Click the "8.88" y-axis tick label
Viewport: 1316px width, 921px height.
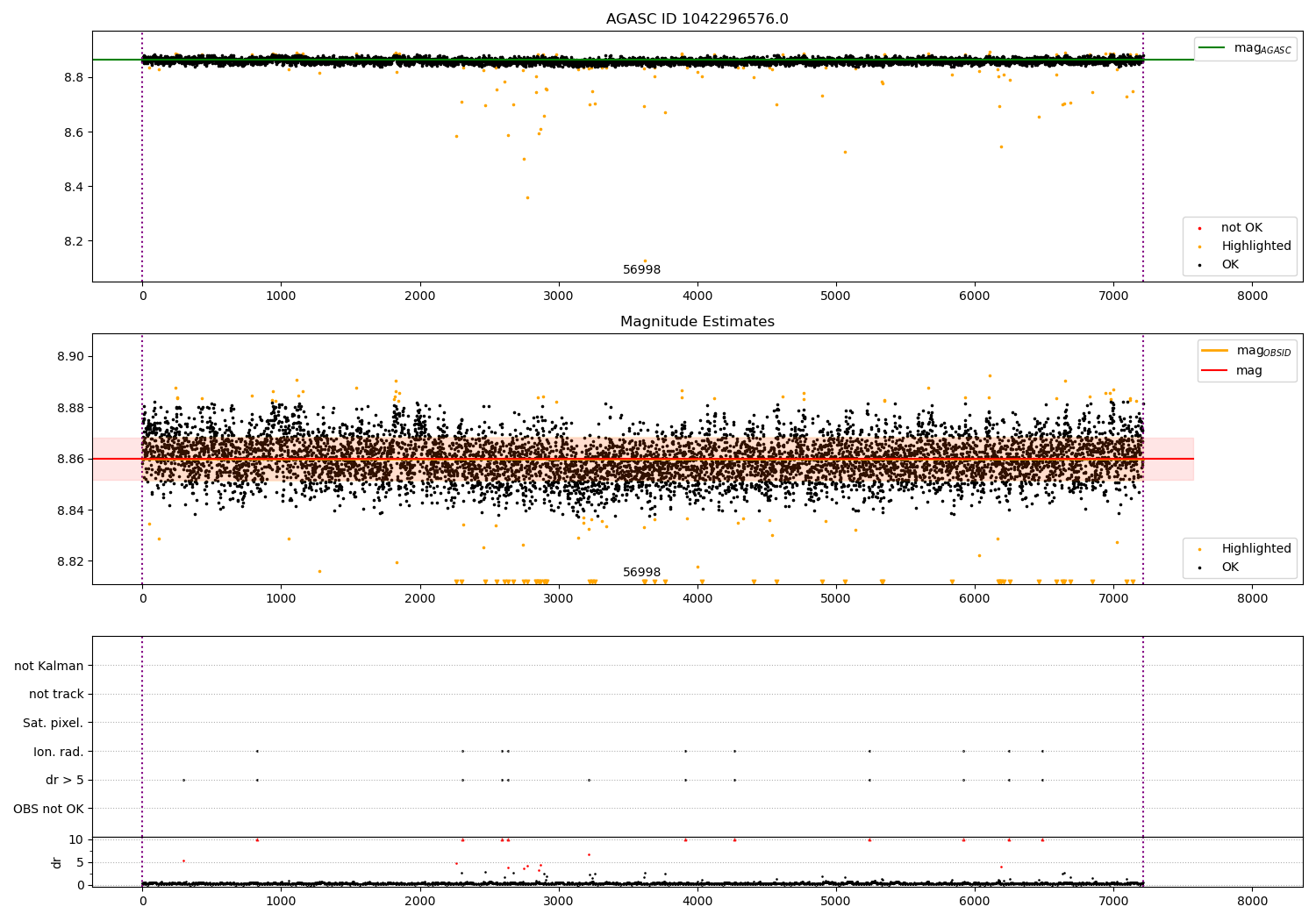pos(71,408)
